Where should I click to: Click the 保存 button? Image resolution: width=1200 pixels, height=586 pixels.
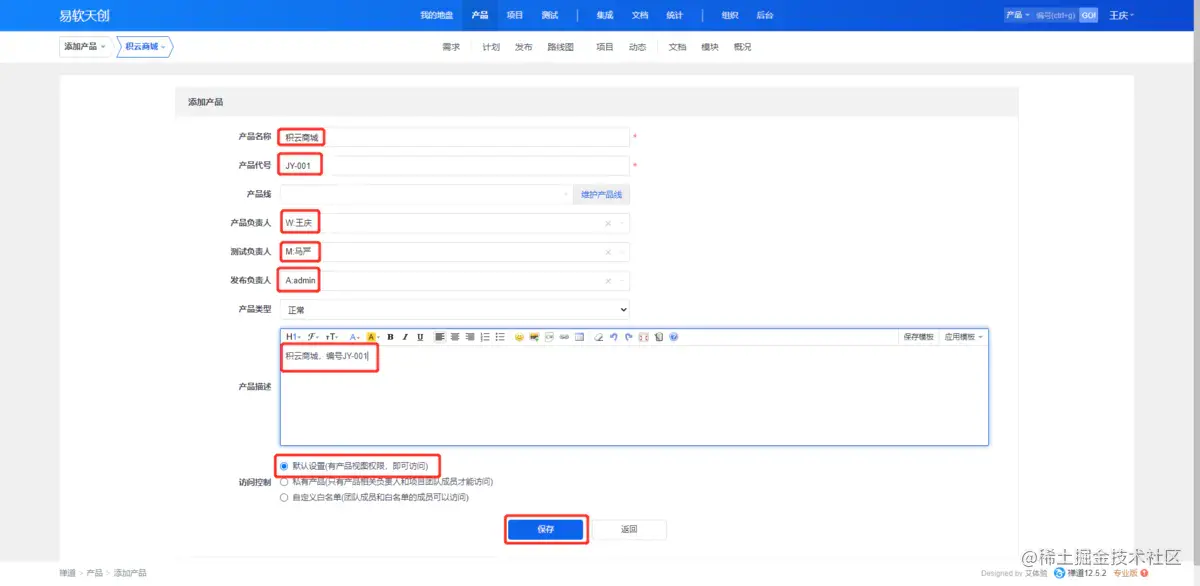(x=545, y=529)
